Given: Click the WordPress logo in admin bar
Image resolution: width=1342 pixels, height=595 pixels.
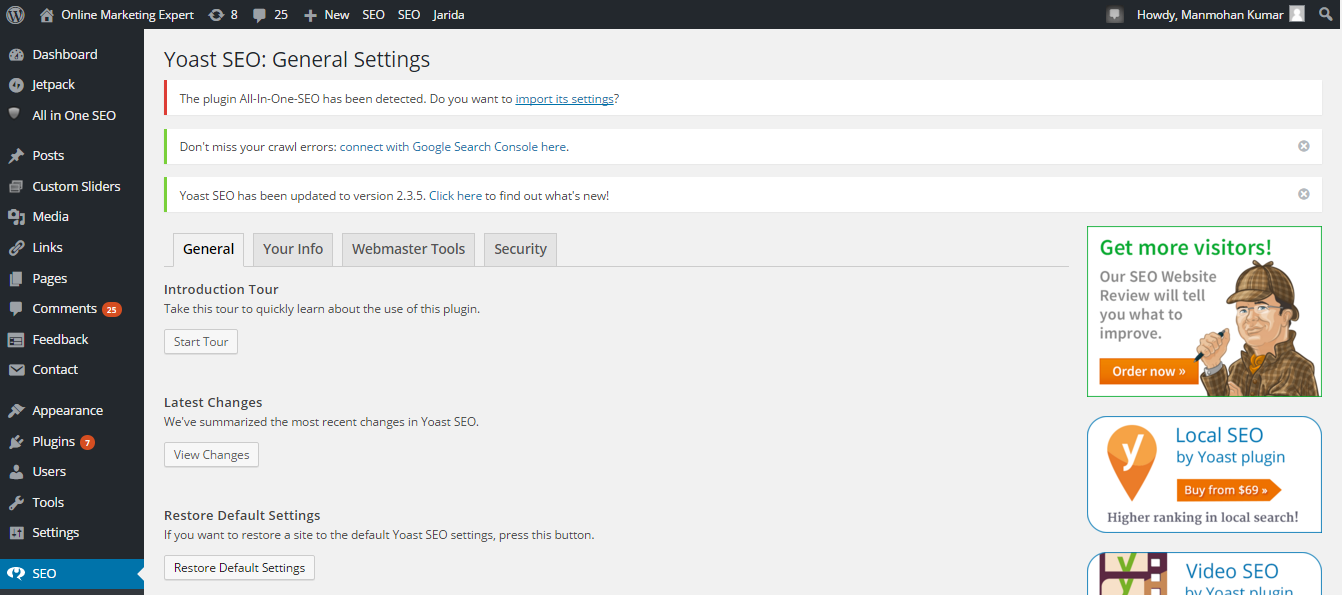Looking at the screenshot, I should 15,15.
